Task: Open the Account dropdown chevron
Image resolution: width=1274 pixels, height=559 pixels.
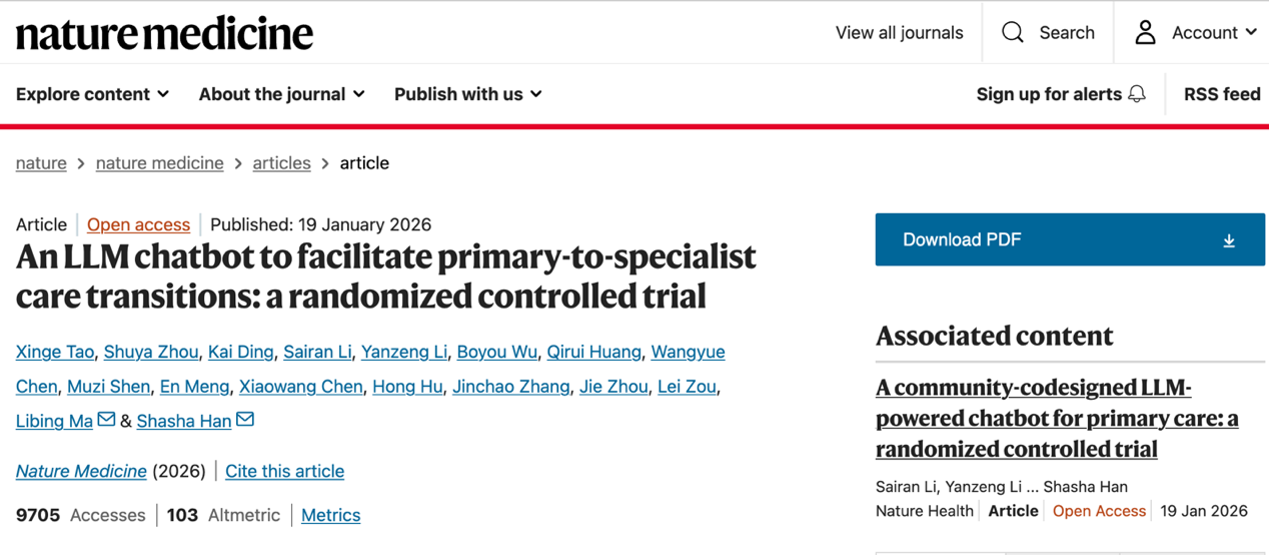Action: click(1250, 33)
